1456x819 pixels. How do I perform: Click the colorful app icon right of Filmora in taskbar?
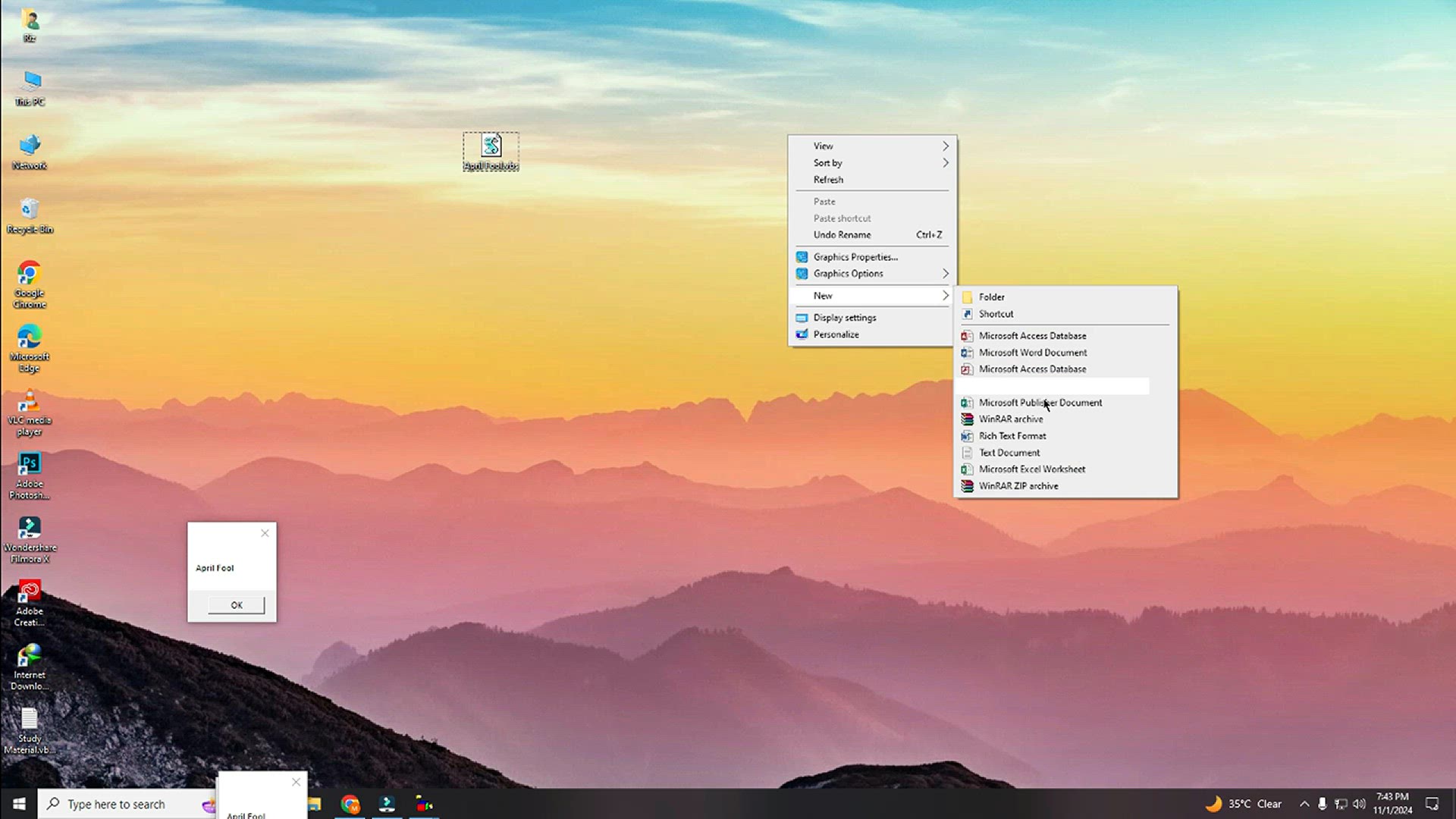point(424,804)
